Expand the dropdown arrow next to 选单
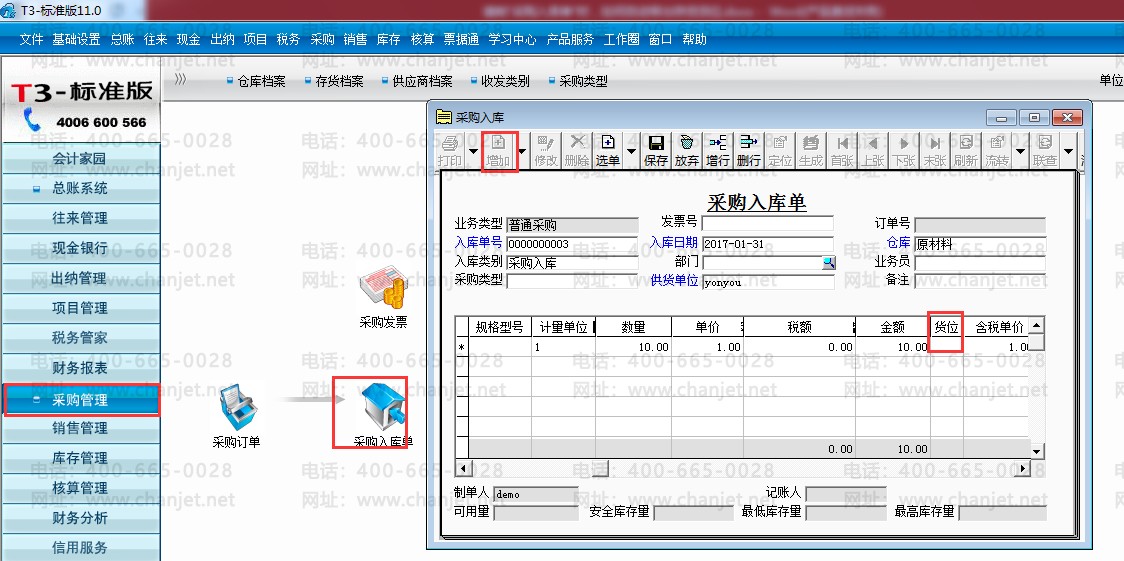Screen dimensions: 1124x561 (x=631, y=151)
